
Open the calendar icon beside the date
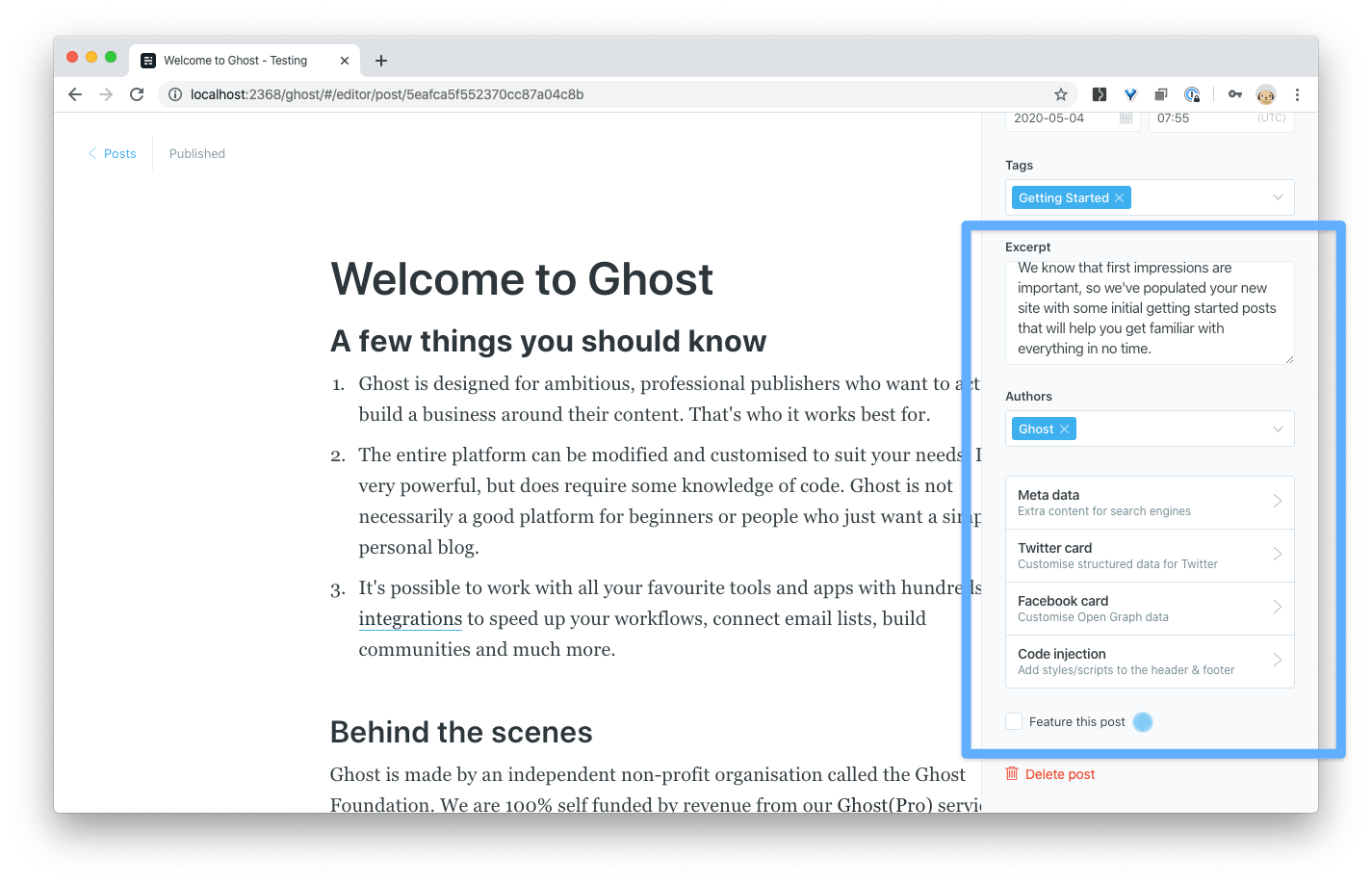click(1126, 118)
